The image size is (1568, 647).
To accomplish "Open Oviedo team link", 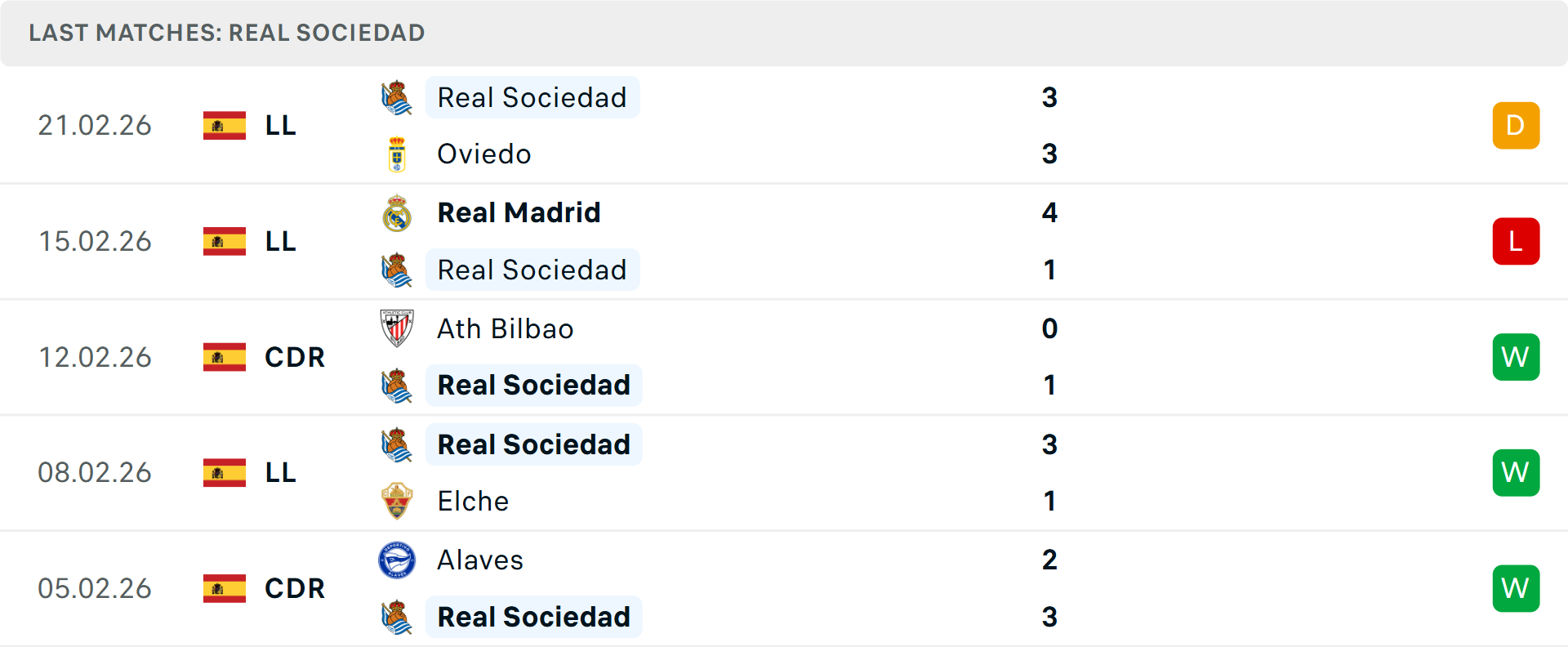I will [483, 154].
